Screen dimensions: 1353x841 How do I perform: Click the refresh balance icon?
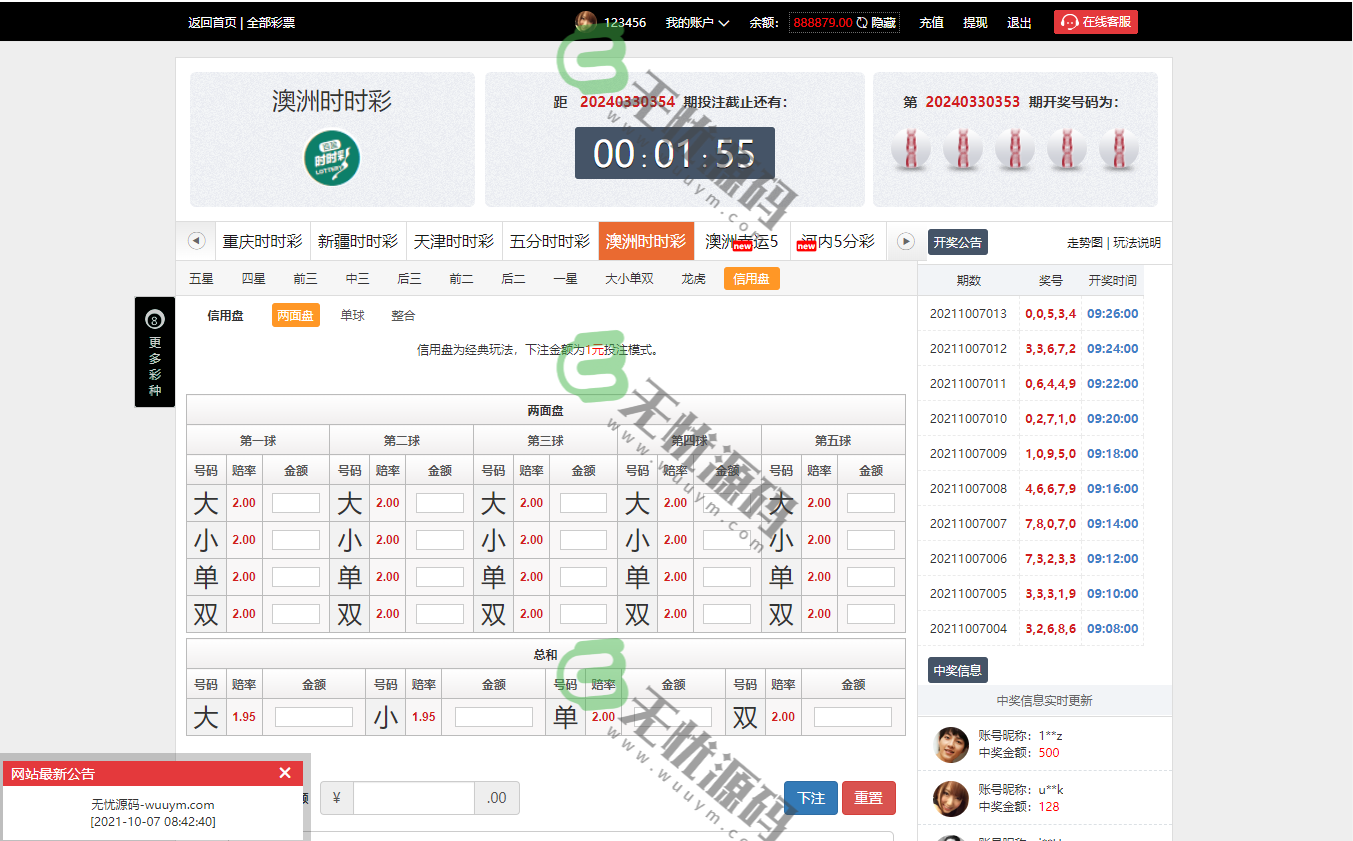[862, 22]
